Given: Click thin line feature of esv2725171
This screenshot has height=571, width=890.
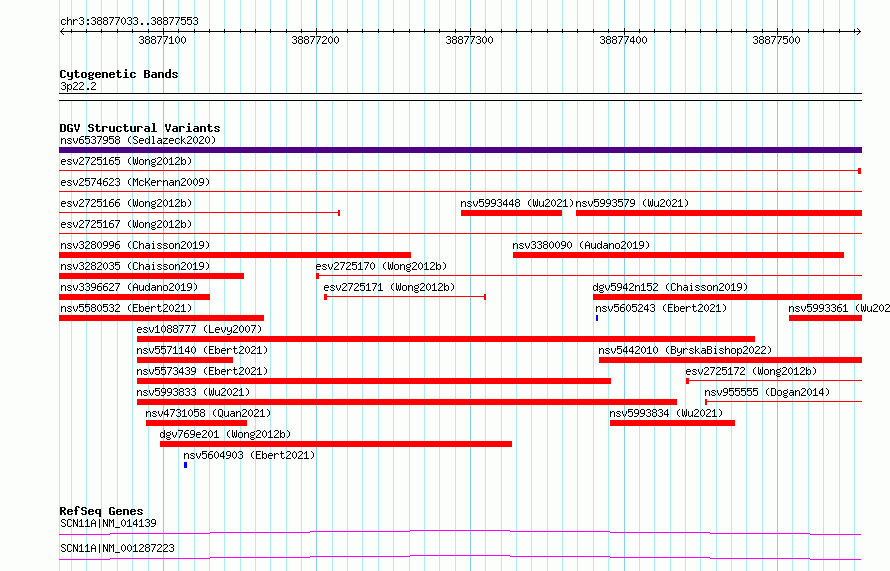Looking at the screenshot, I should 405,297.
